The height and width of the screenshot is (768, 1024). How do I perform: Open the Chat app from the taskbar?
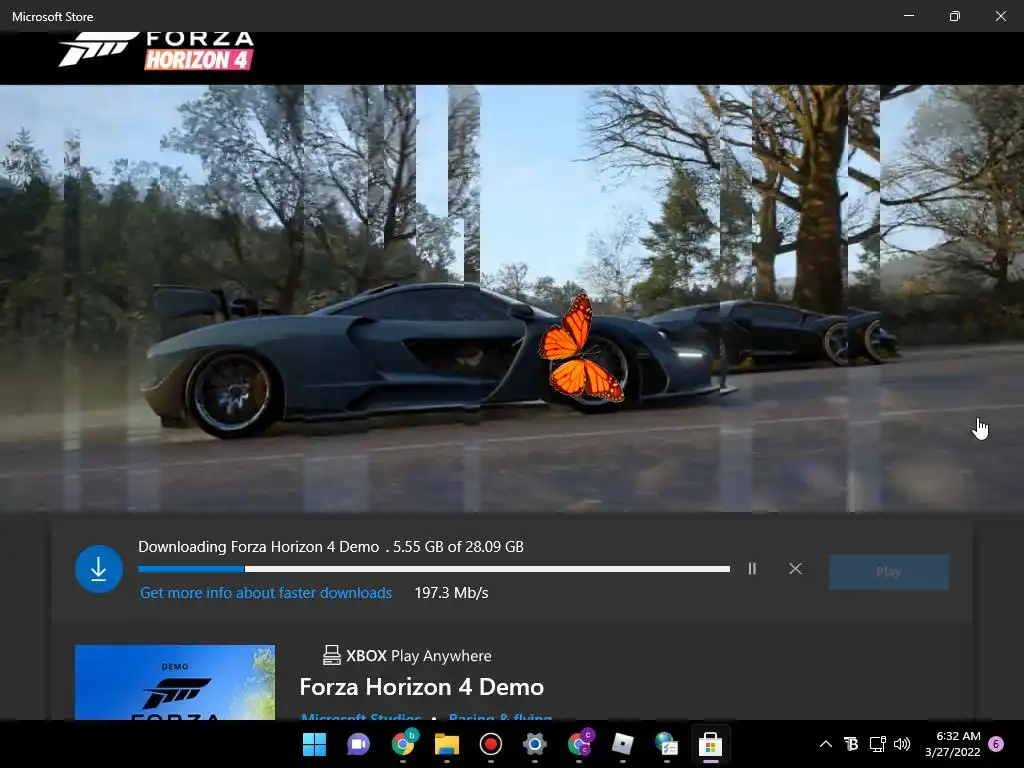[358, 744]
